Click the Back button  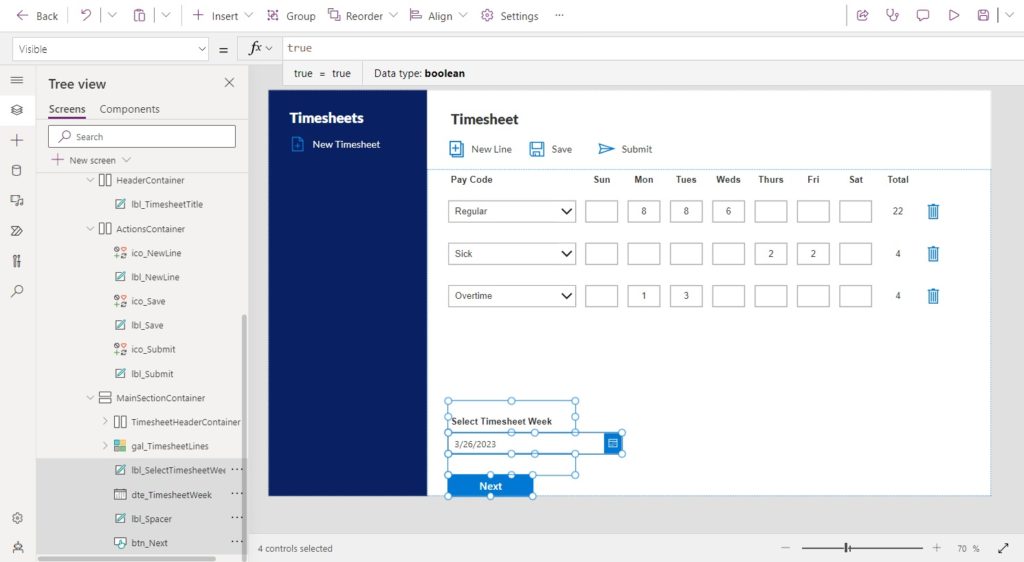tap(37, 15)
